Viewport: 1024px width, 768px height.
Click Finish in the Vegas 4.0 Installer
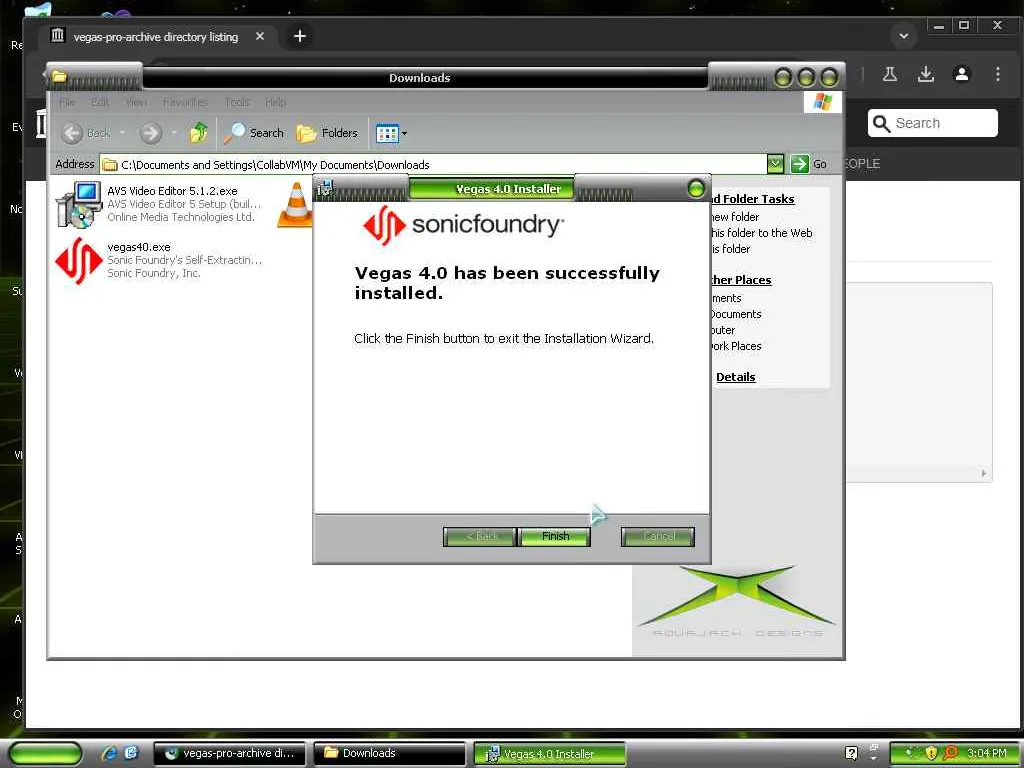pyautogui.click(x=555, y=536)
